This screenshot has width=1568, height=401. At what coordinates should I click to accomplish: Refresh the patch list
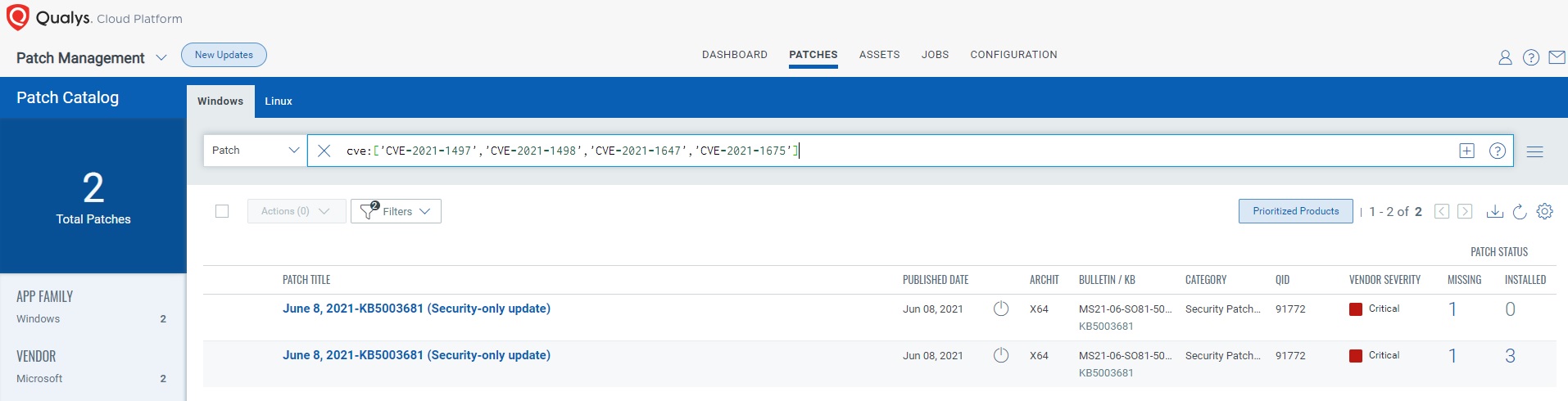[x=1520, y=211]
